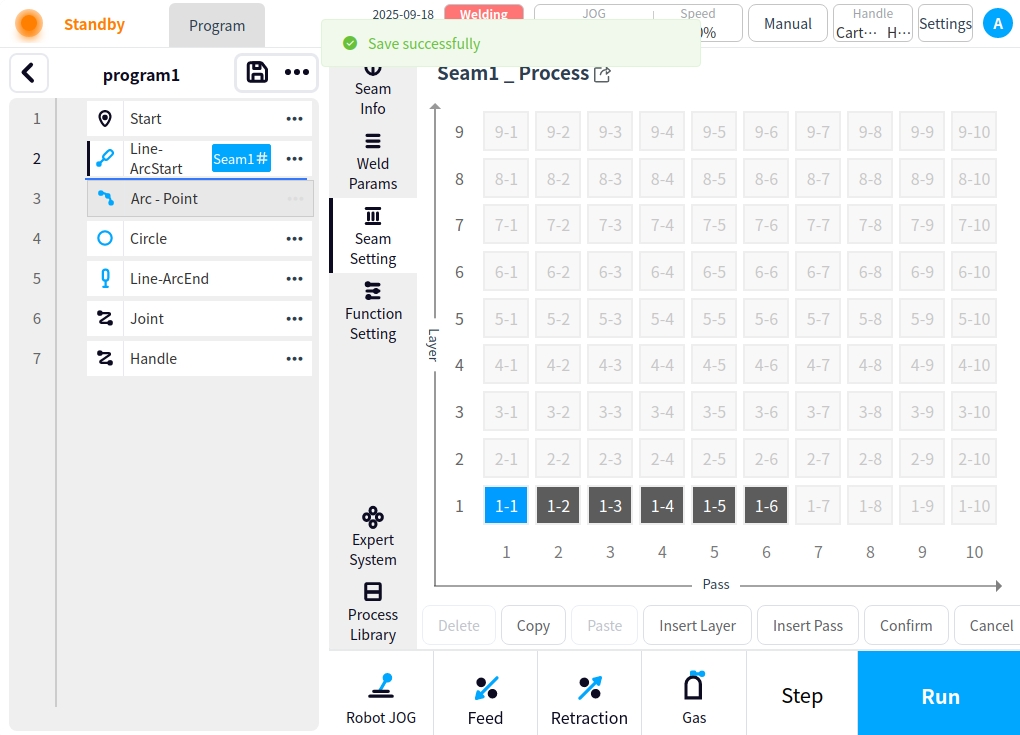Open the external link icon next to Seam1 _ Process
The image size is (1020, 735).
[x=602, y=74]
